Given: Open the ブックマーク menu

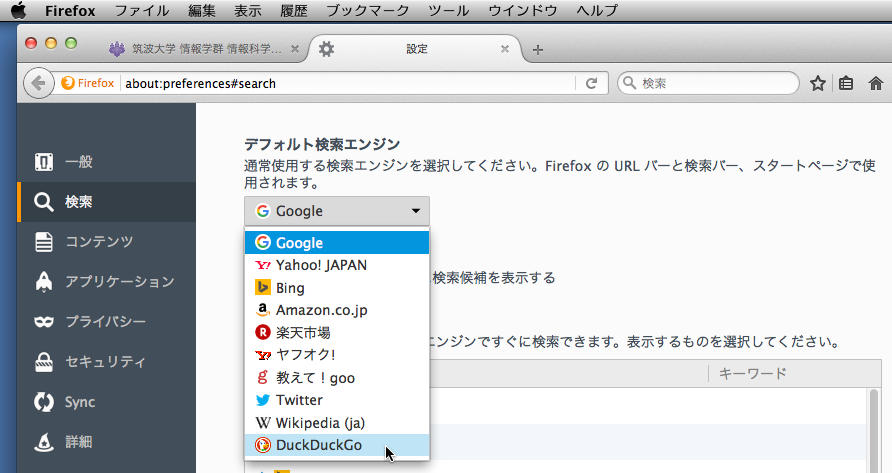Looking at the screenshot, I should point(367,10).
